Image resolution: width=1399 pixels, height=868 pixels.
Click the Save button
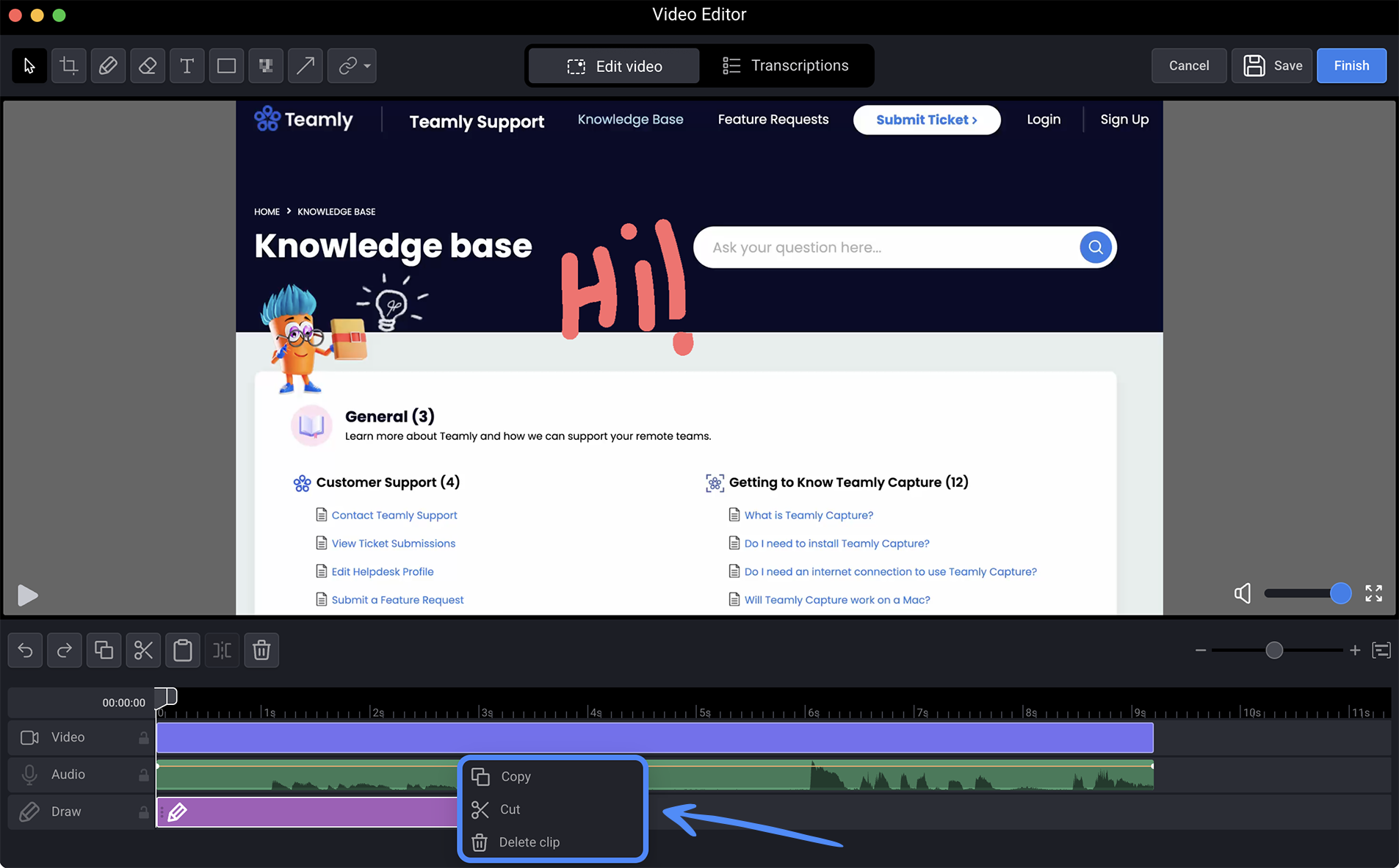[x=1272, y=66]
